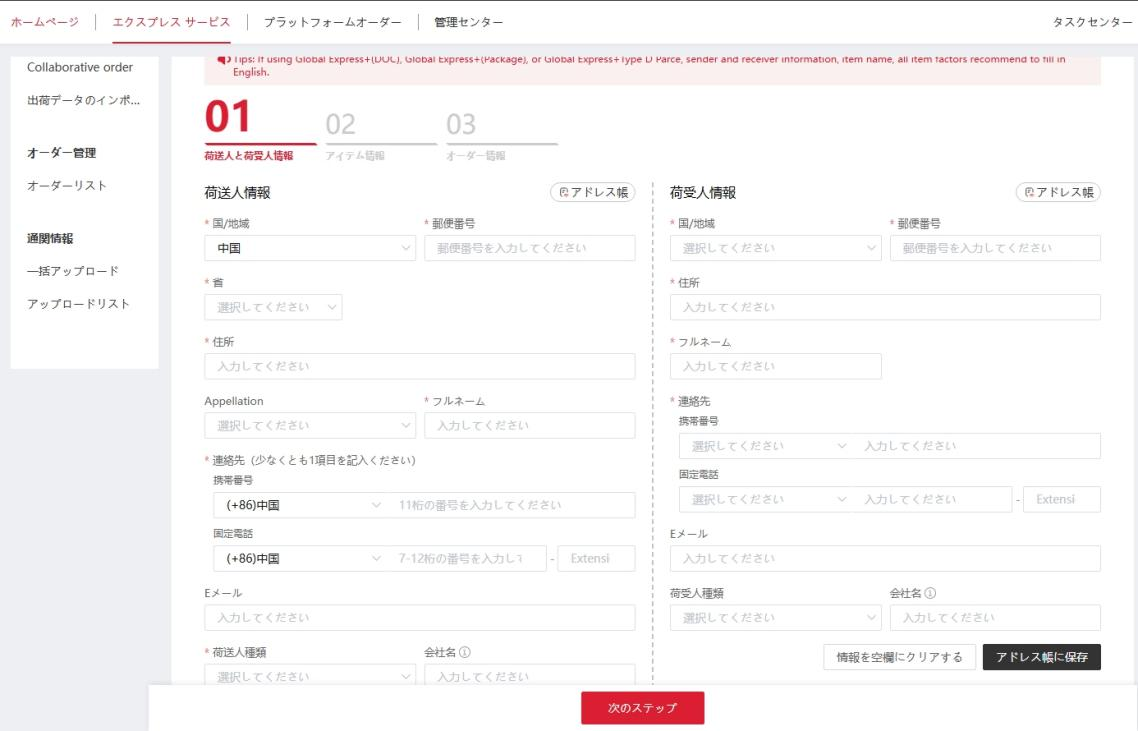Click アドレス帳に保存 to save contact
Viewport: 1138px width, 731px height.
(x=1042, y=657)
